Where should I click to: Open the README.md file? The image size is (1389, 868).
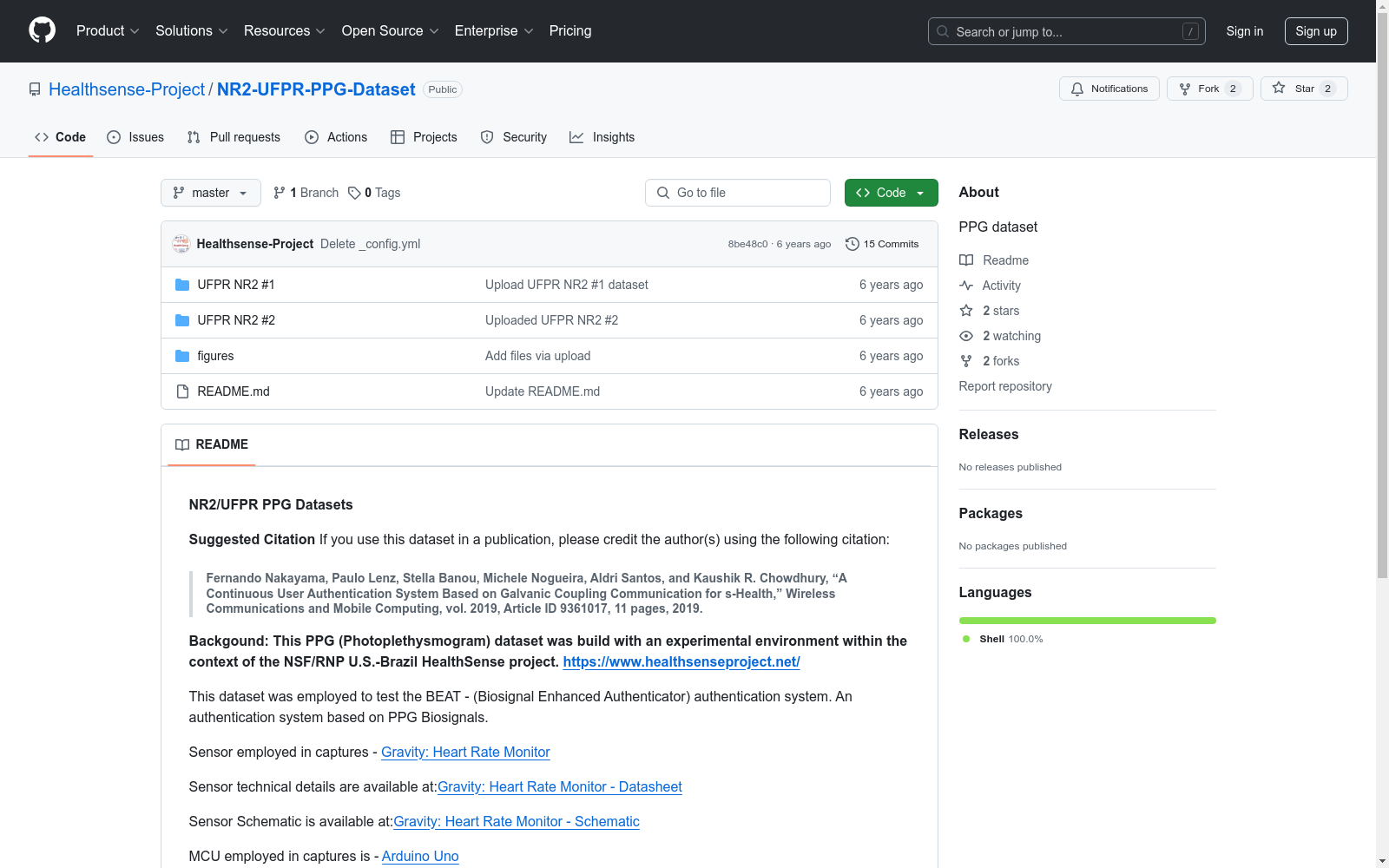click(x=234, y=391)
